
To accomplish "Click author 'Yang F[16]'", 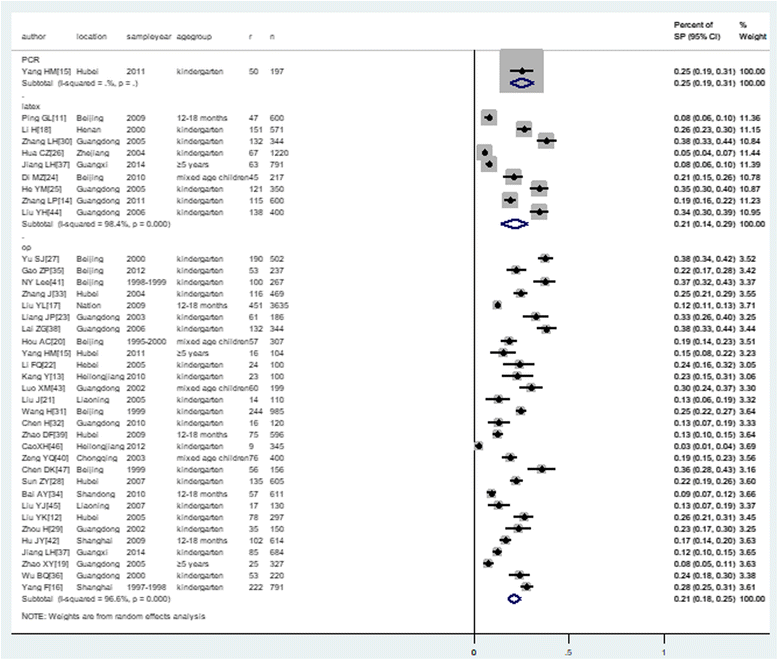I will [x=42, y=588].
